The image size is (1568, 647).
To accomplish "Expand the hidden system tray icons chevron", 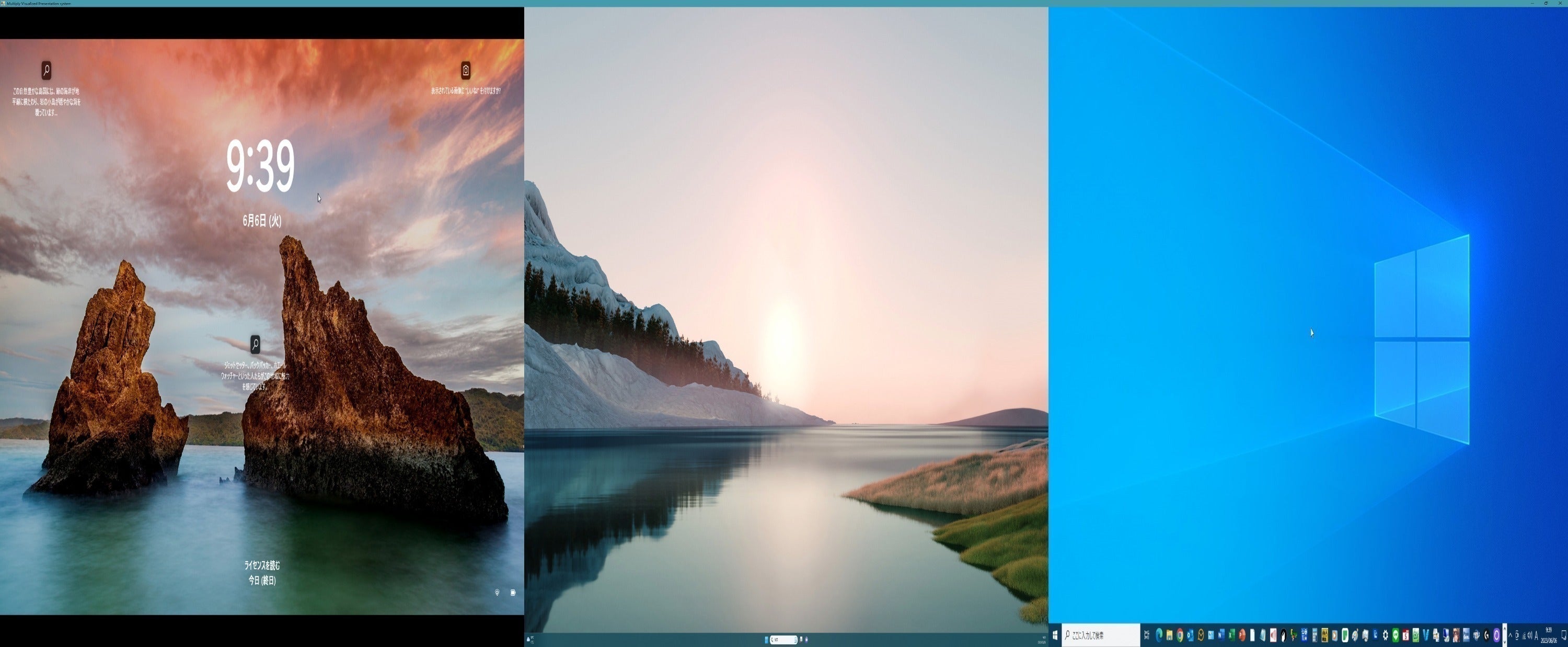I will pyautogui.click(x=1510, y=636).
